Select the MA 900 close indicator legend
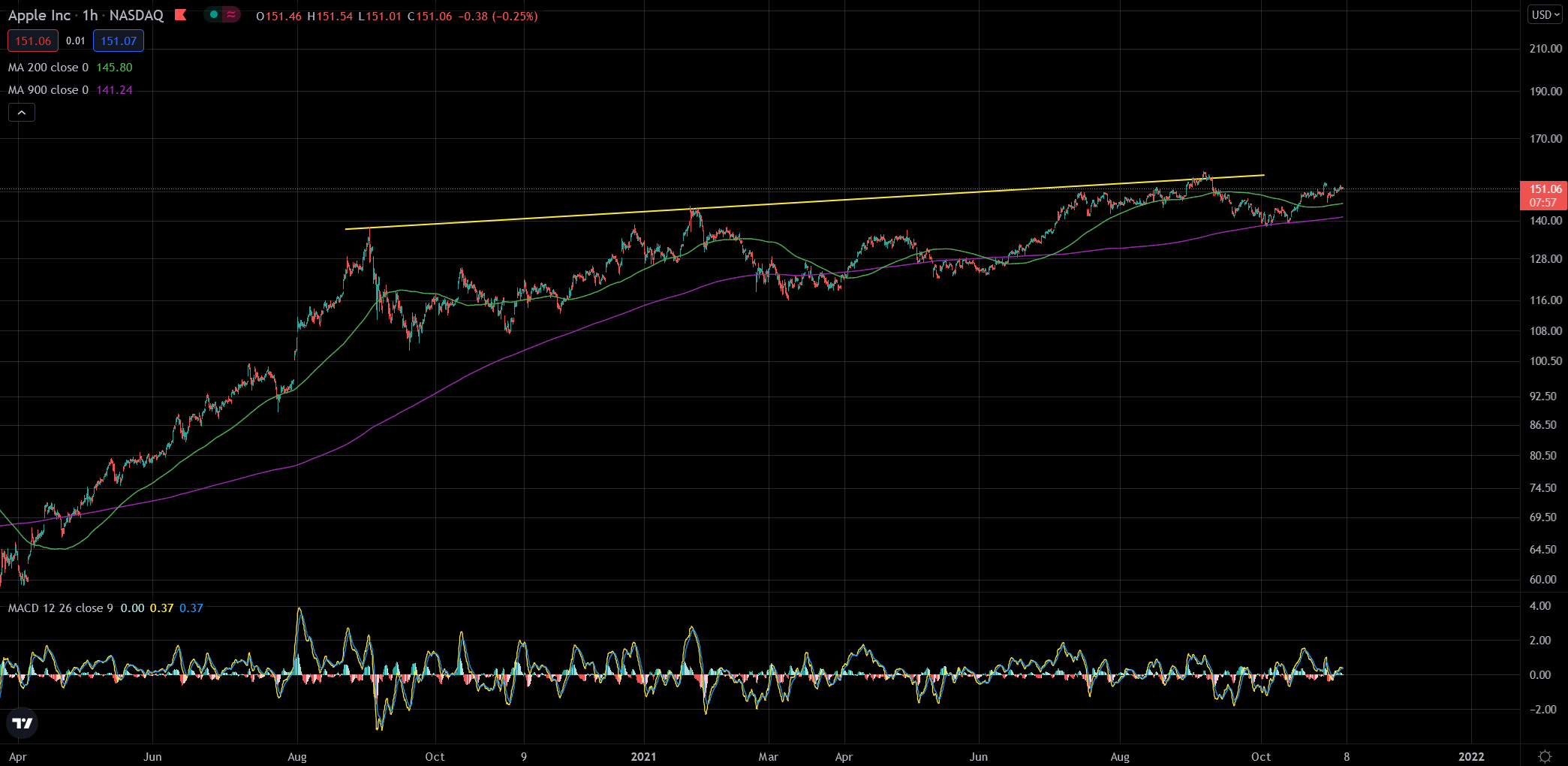Viewport: 1568px width, 766px height. (48, 90)
